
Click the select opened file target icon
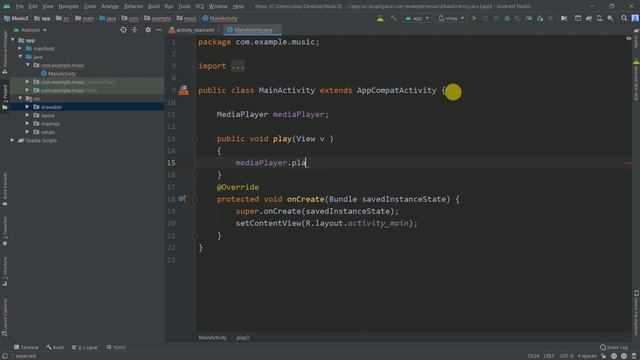tap(123, 30)
